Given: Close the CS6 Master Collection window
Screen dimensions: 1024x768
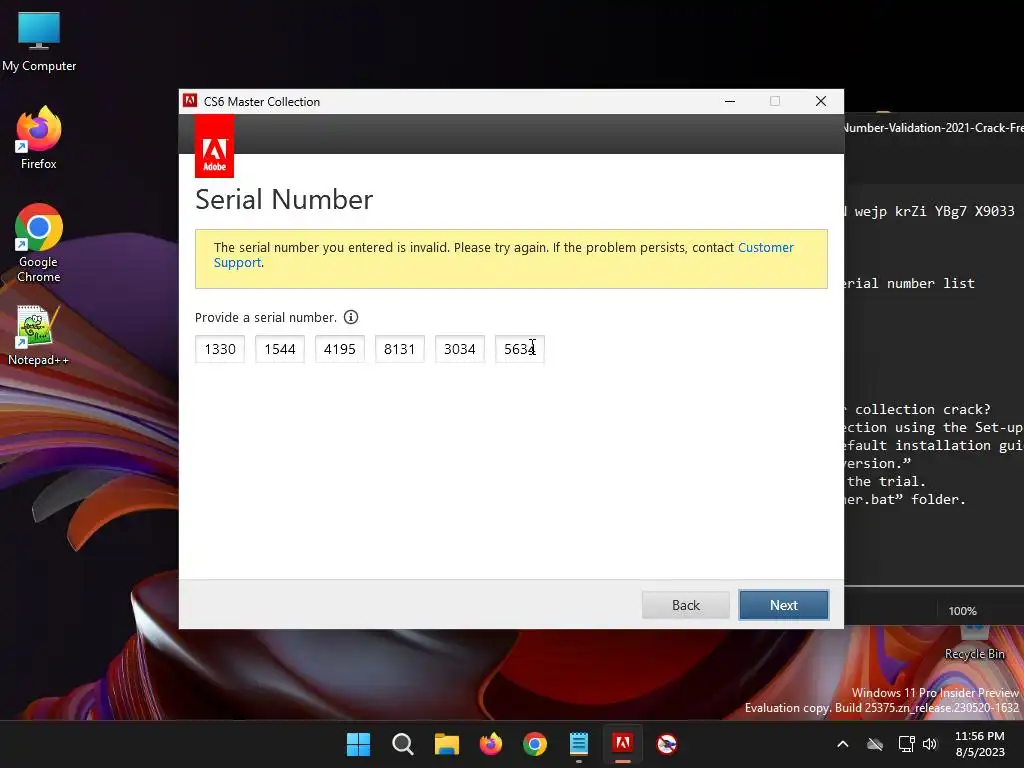Looking at the screenshot, I should pos(821,101).
